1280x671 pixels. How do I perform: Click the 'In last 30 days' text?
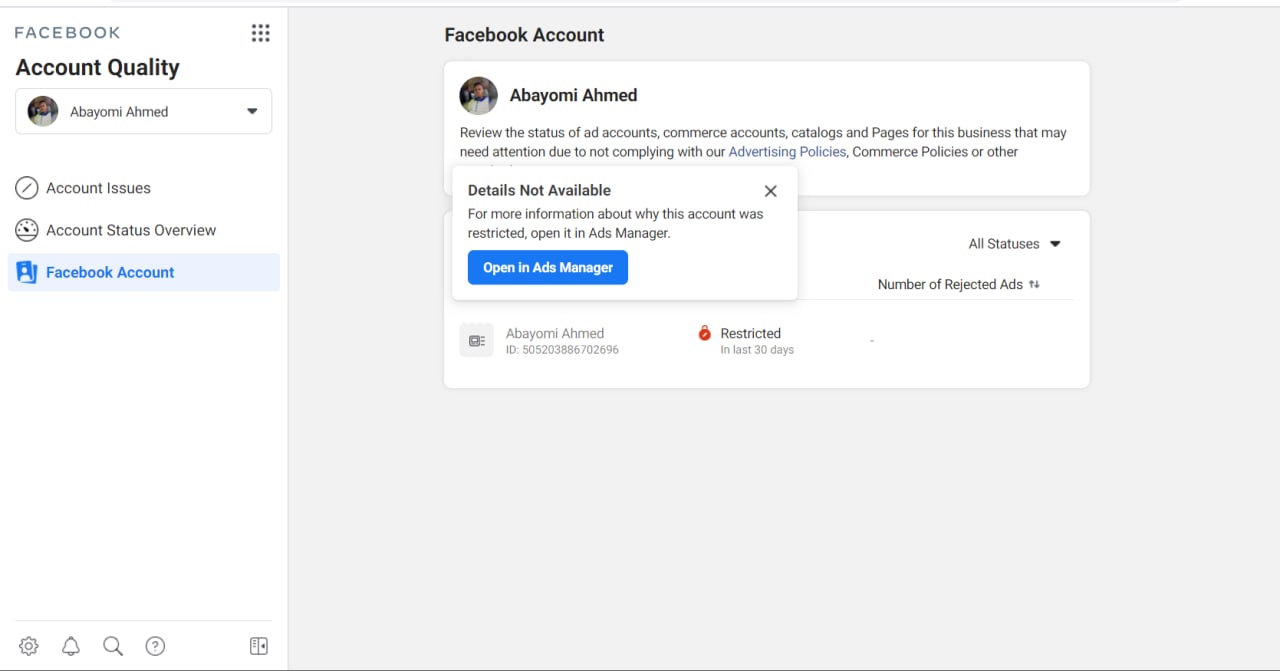click(757, 350)
